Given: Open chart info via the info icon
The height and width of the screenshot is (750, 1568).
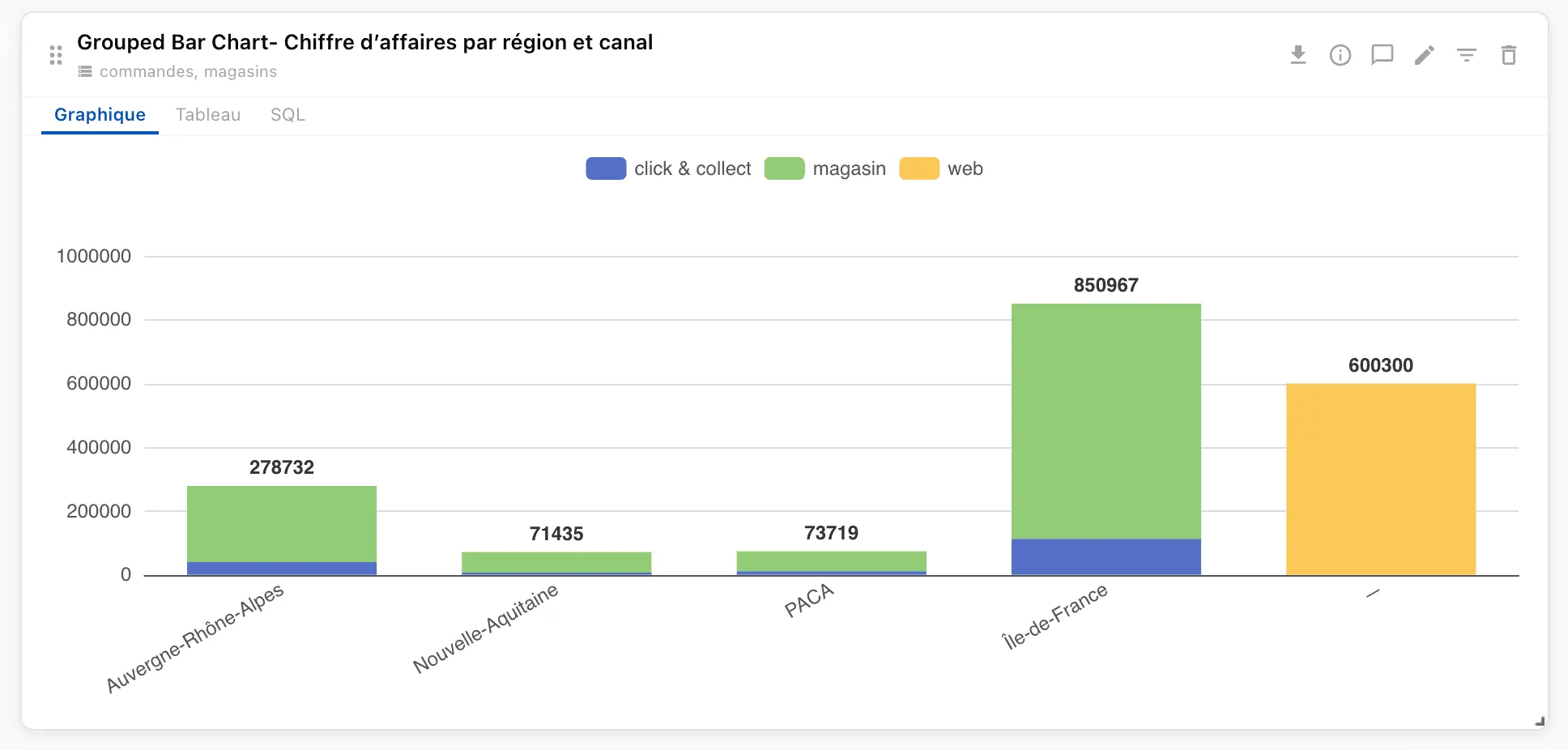Looking at the screenshot, I should coord(1340,55).
